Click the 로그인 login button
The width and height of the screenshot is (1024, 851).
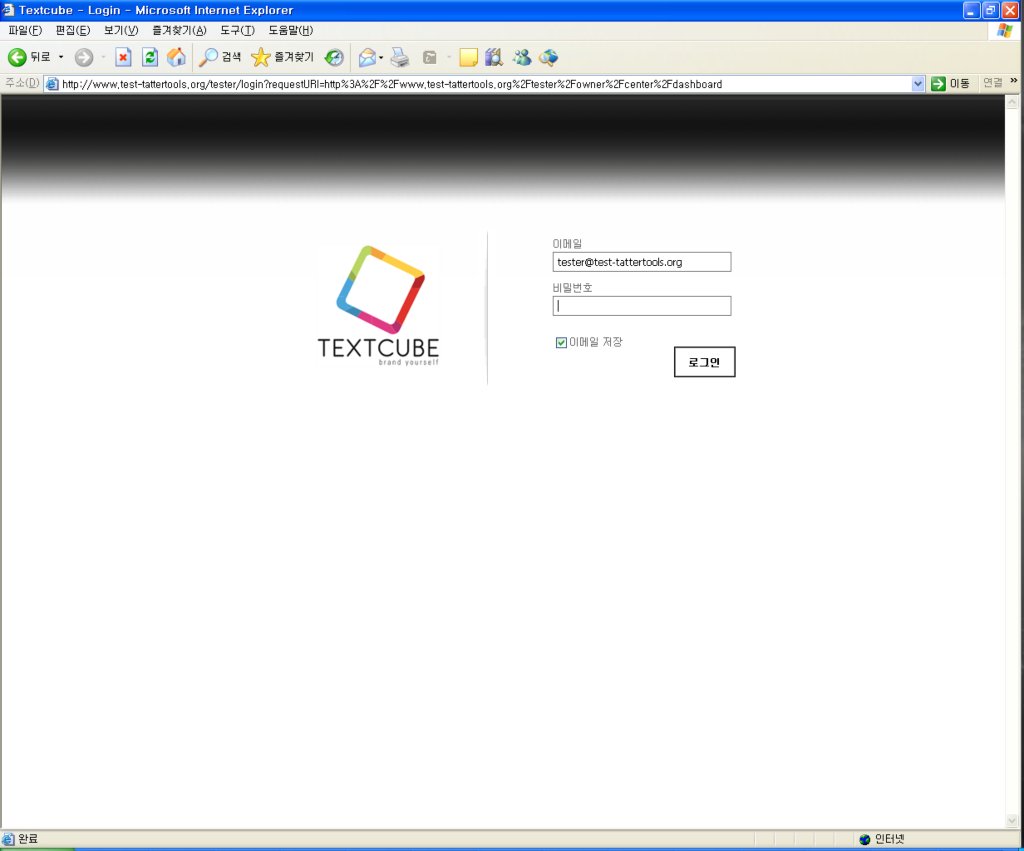click(705, 362)
